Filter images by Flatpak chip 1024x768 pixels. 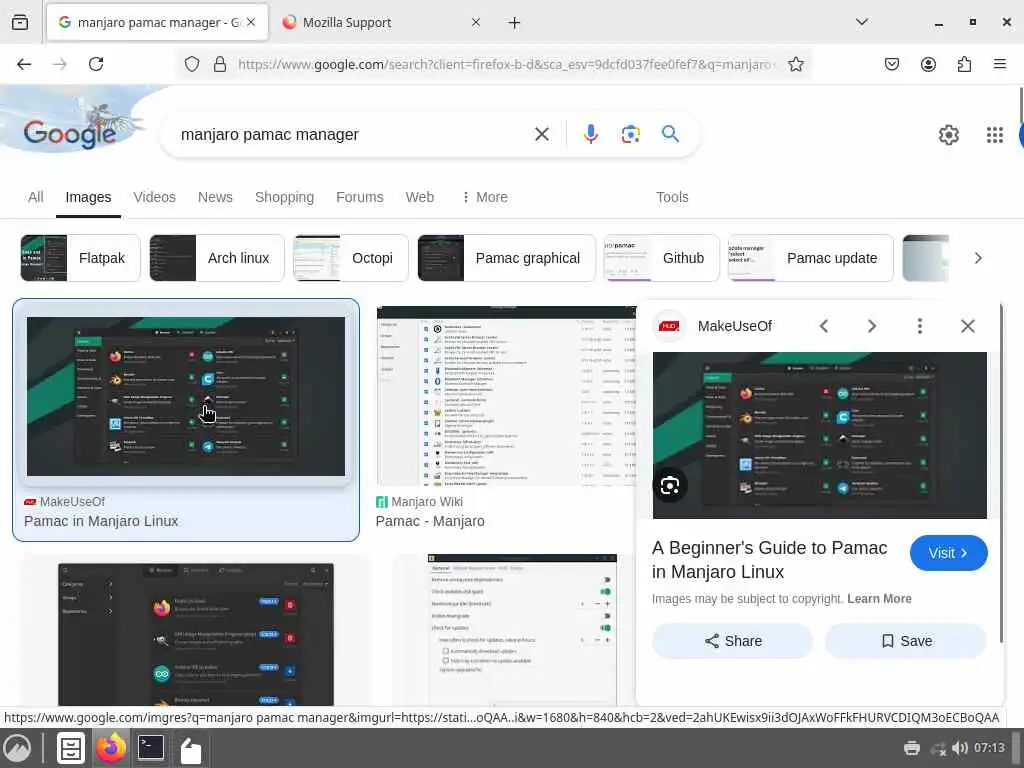(80, 258)
